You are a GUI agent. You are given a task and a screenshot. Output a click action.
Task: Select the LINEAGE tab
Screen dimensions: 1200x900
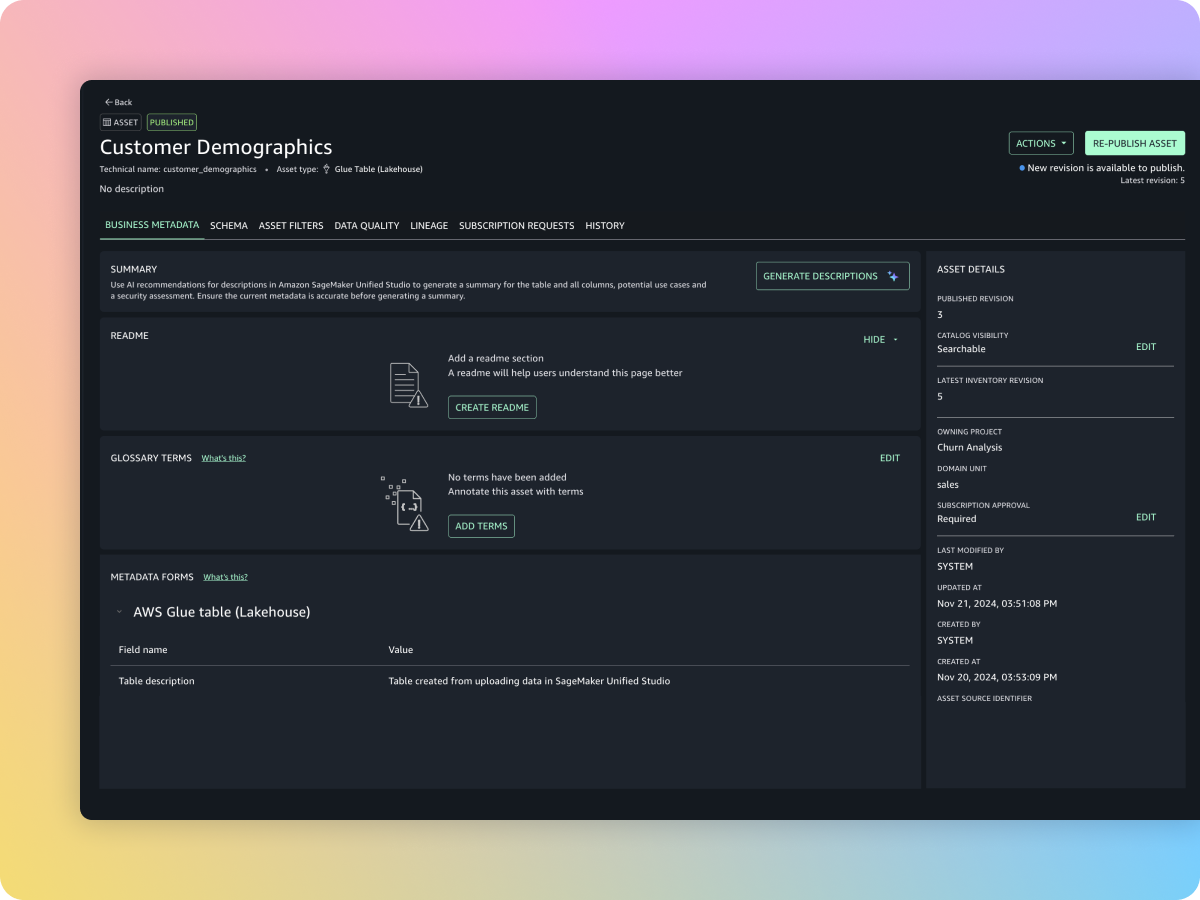(x=429, y=226)
